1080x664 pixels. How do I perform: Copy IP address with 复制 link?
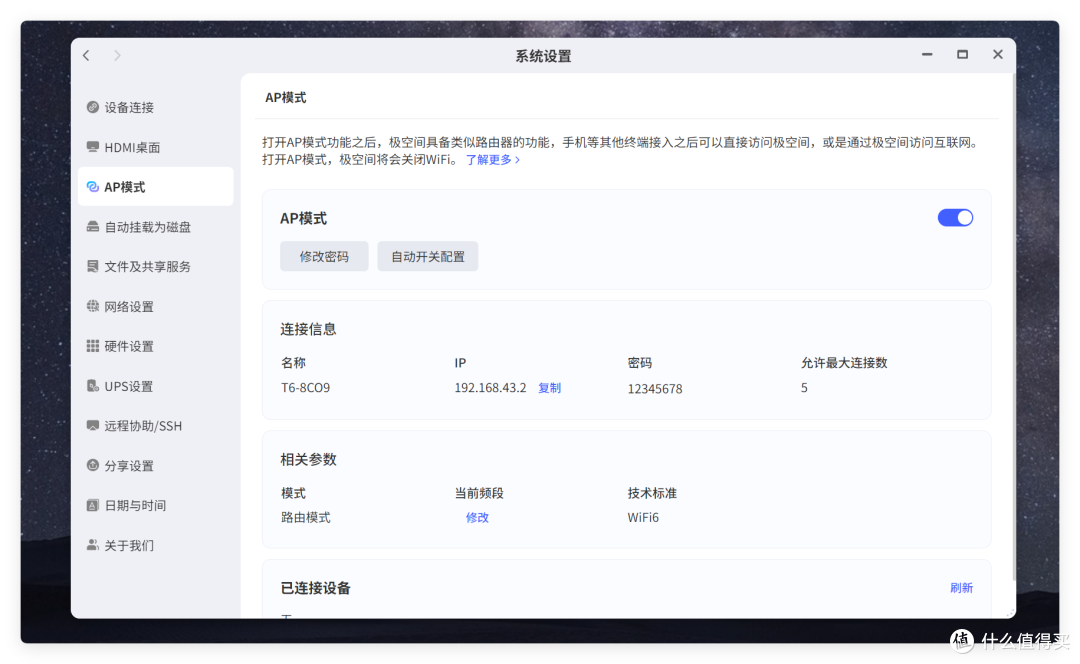[x=550, y=388]
